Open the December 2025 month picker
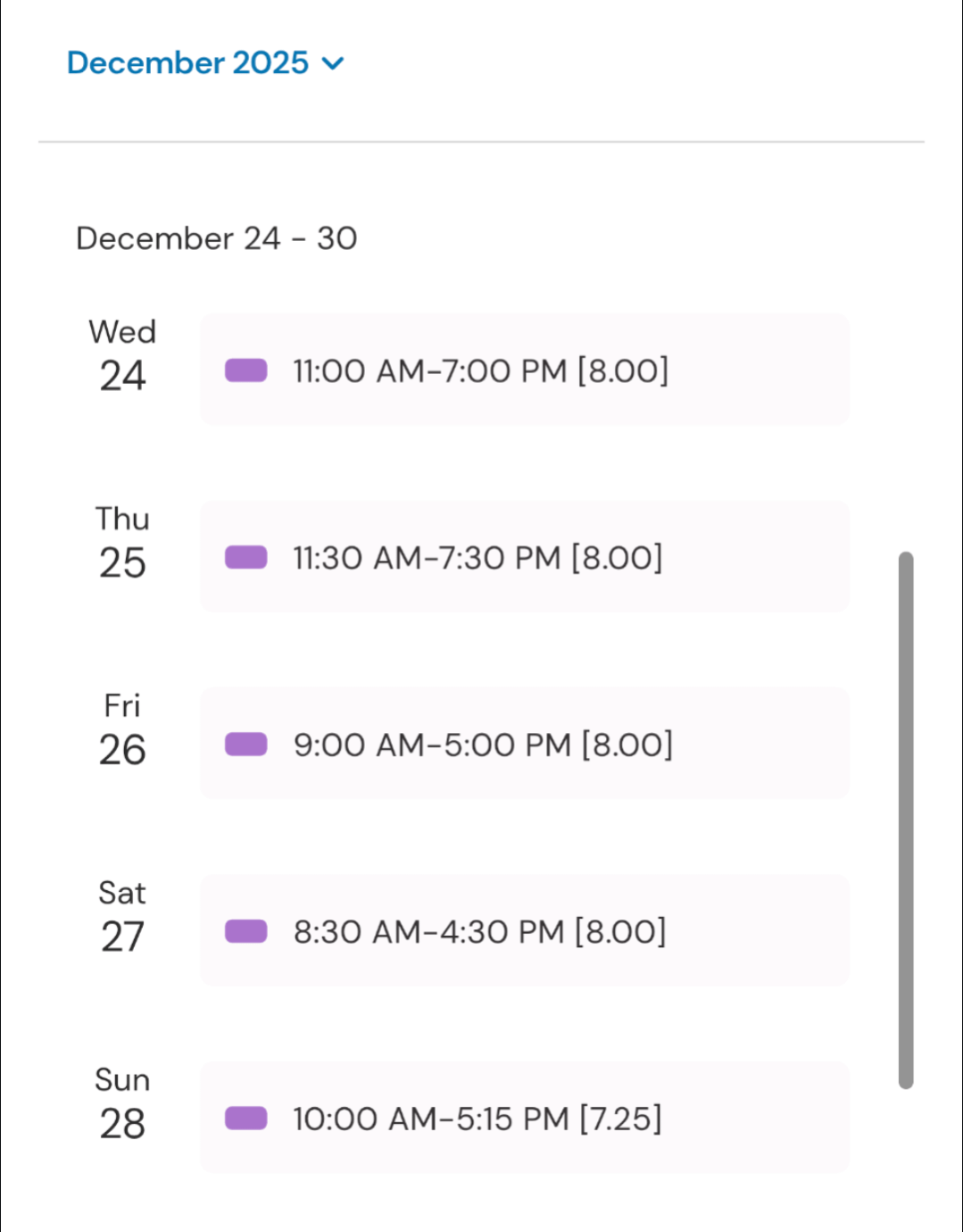 coord(187,62)
